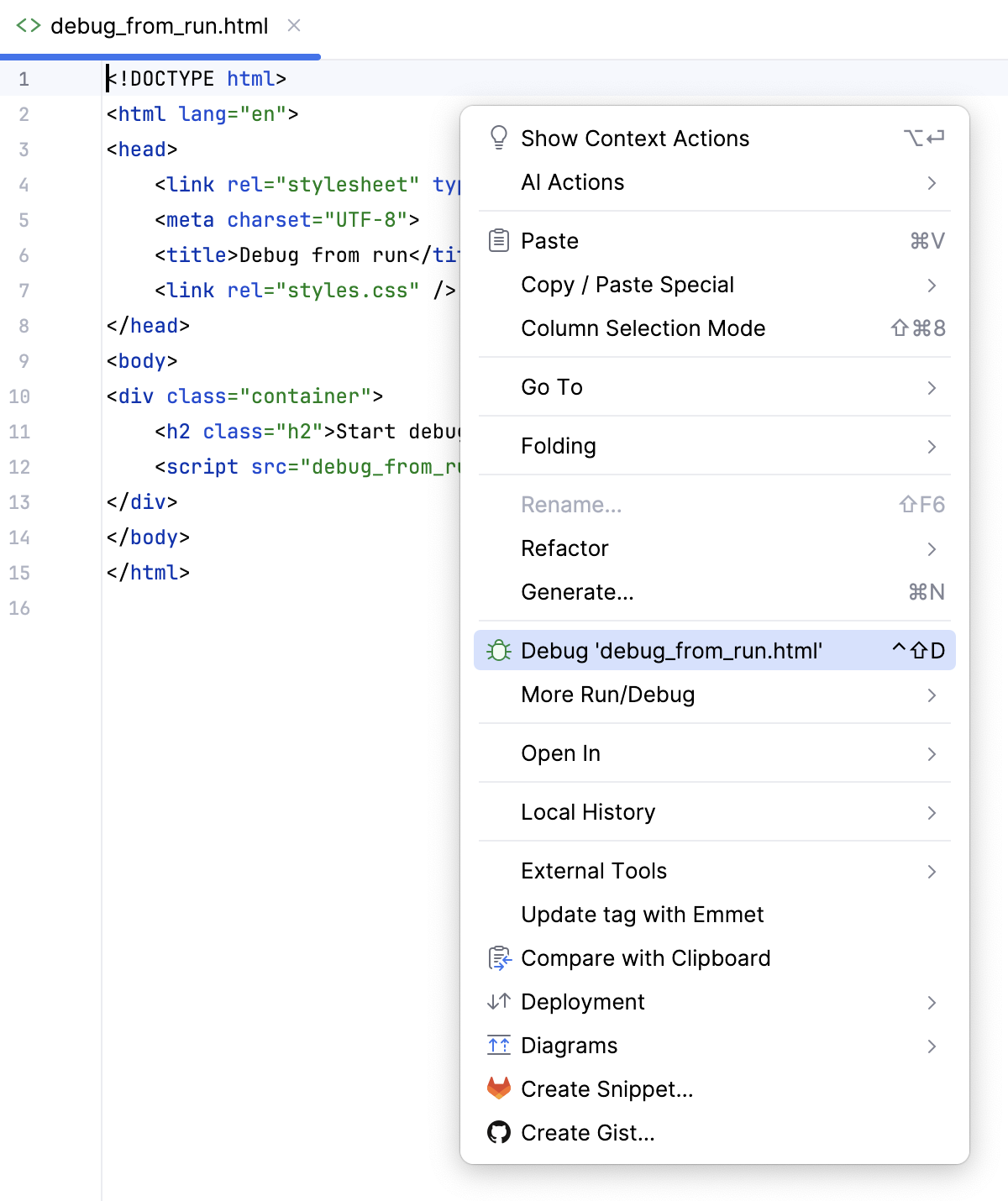
Task: Close the debug_from_run.html tab
Action: 293,26
